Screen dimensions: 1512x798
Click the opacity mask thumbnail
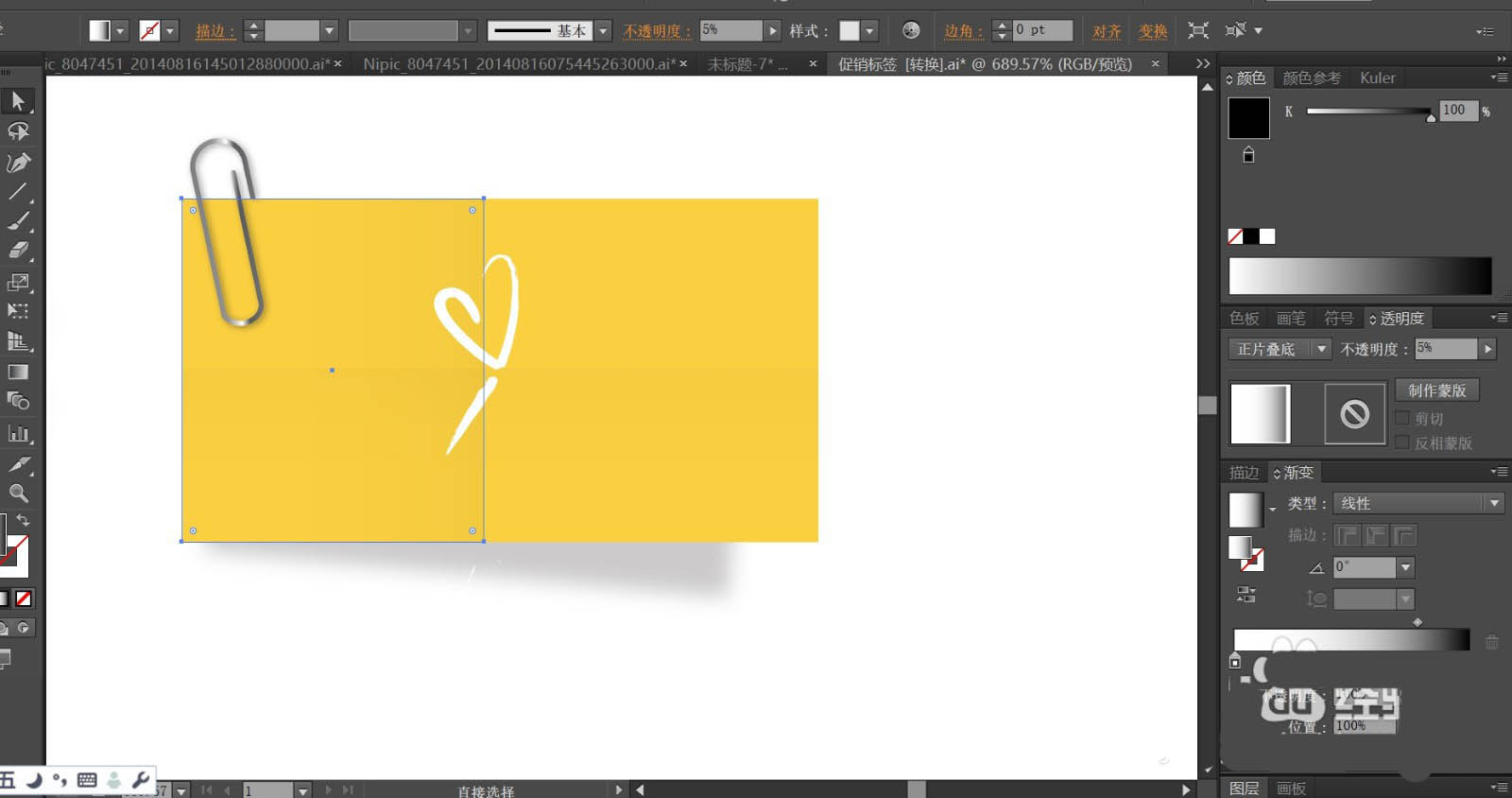[x=1354, y=414]
